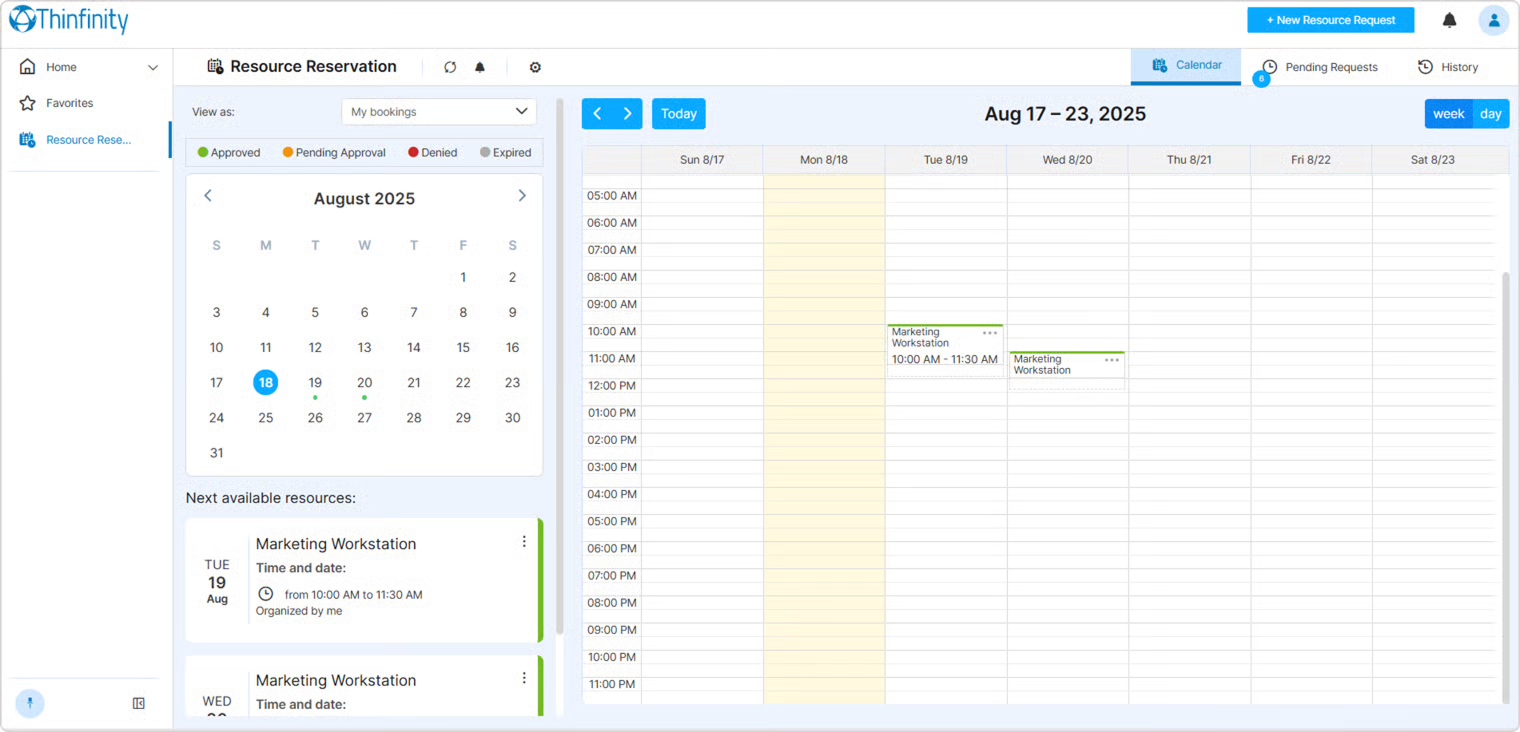Open the View as dropdown
This screenshot has height=732, width=1520.
click(439, 112)
